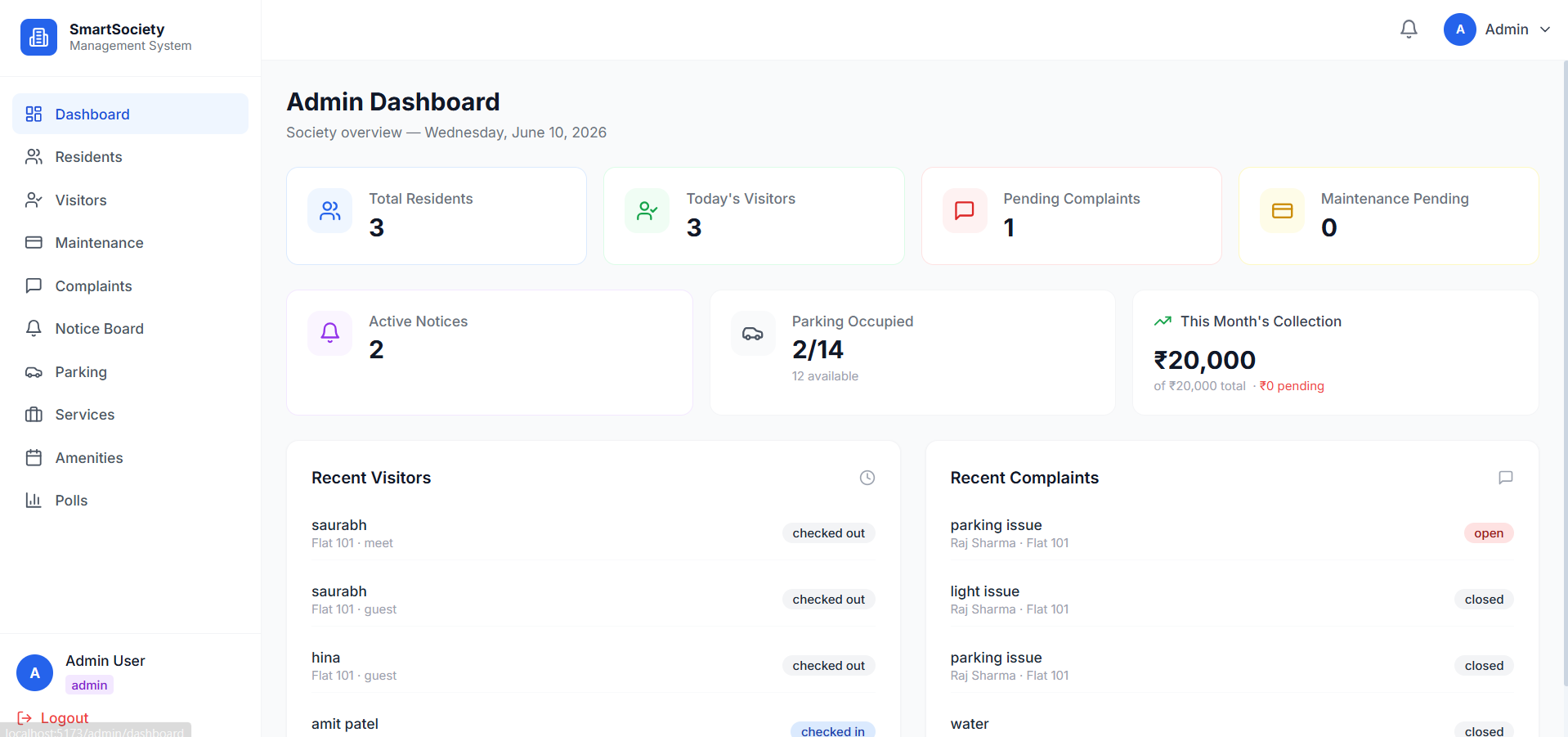Click the Polls bar chart sidebar icon
The image size is (1568, 737).
[x=34, y=501]
